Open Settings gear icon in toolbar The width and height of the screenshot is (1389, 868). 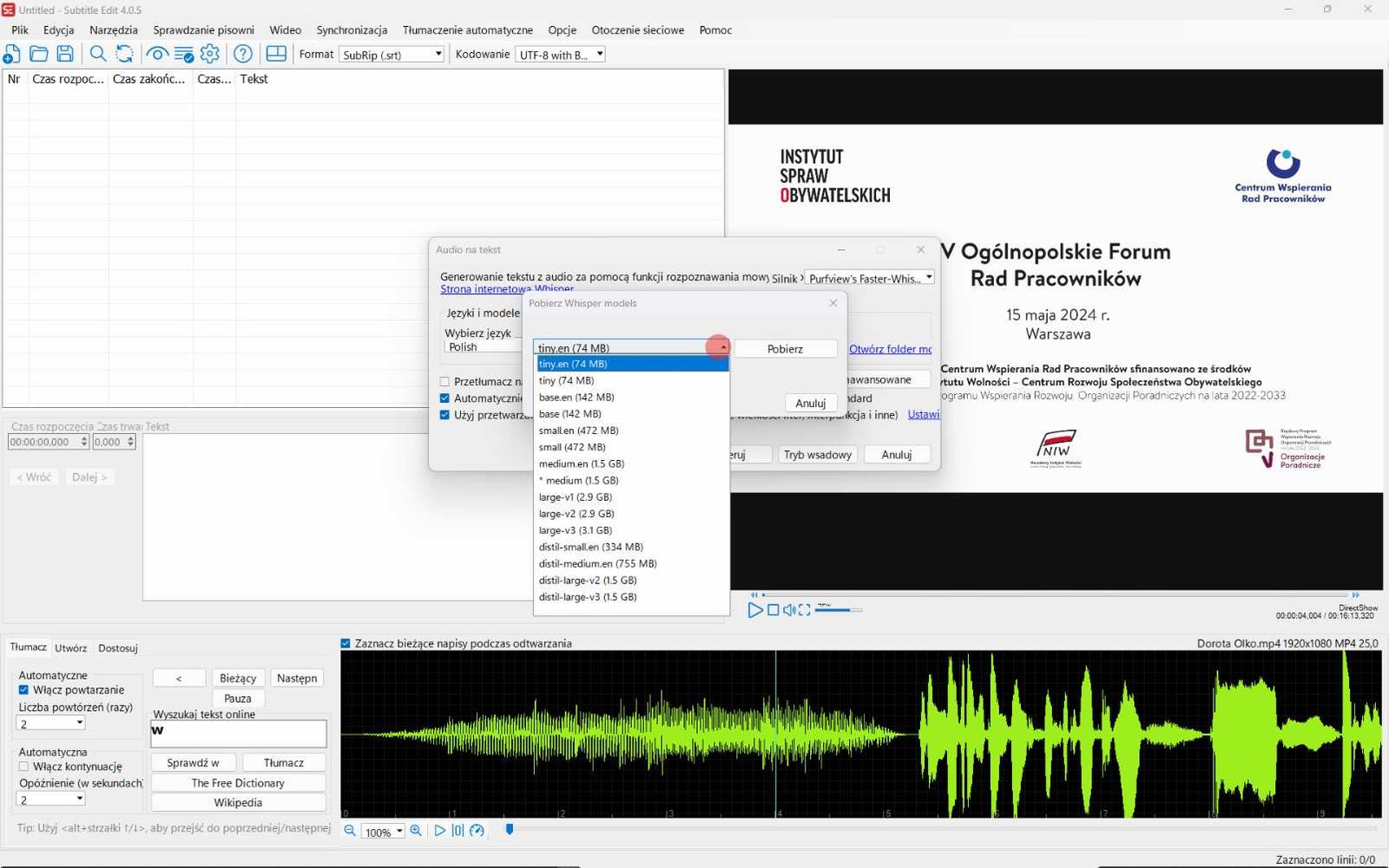point(210,54)
